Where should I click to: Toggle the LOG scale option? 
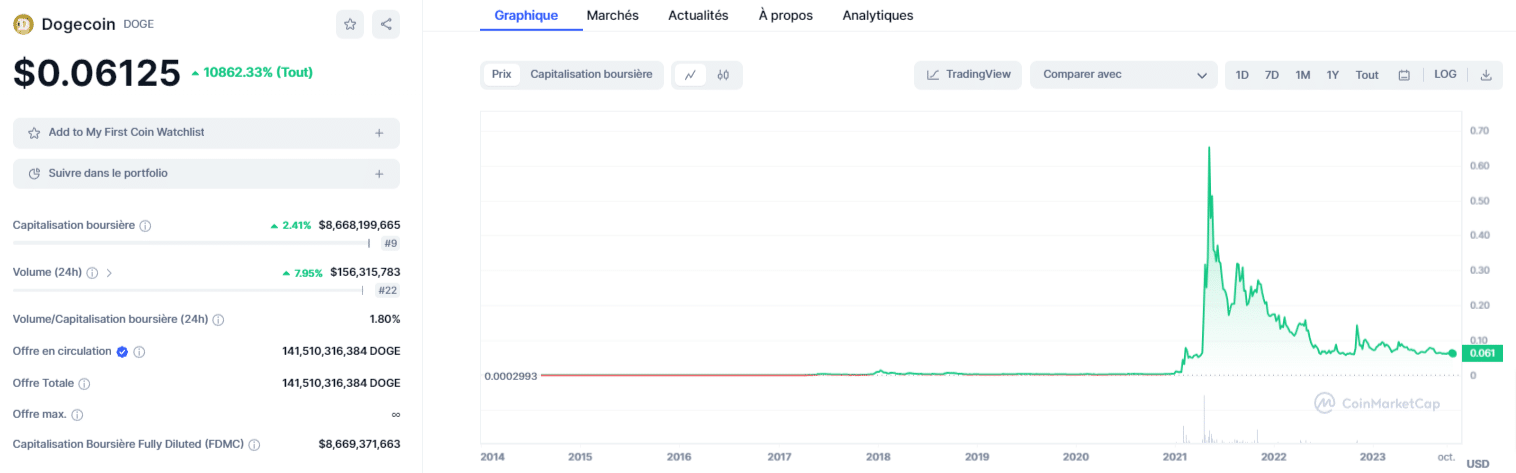point(1445,75)
